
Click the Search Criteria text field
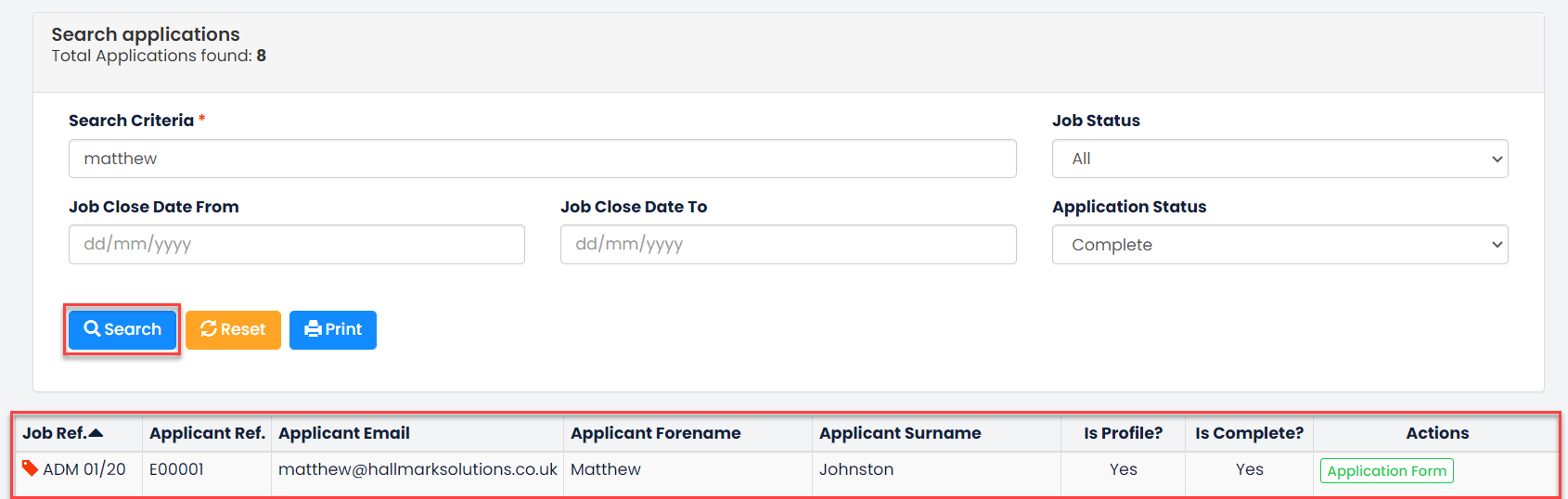[x=542, y=159]
